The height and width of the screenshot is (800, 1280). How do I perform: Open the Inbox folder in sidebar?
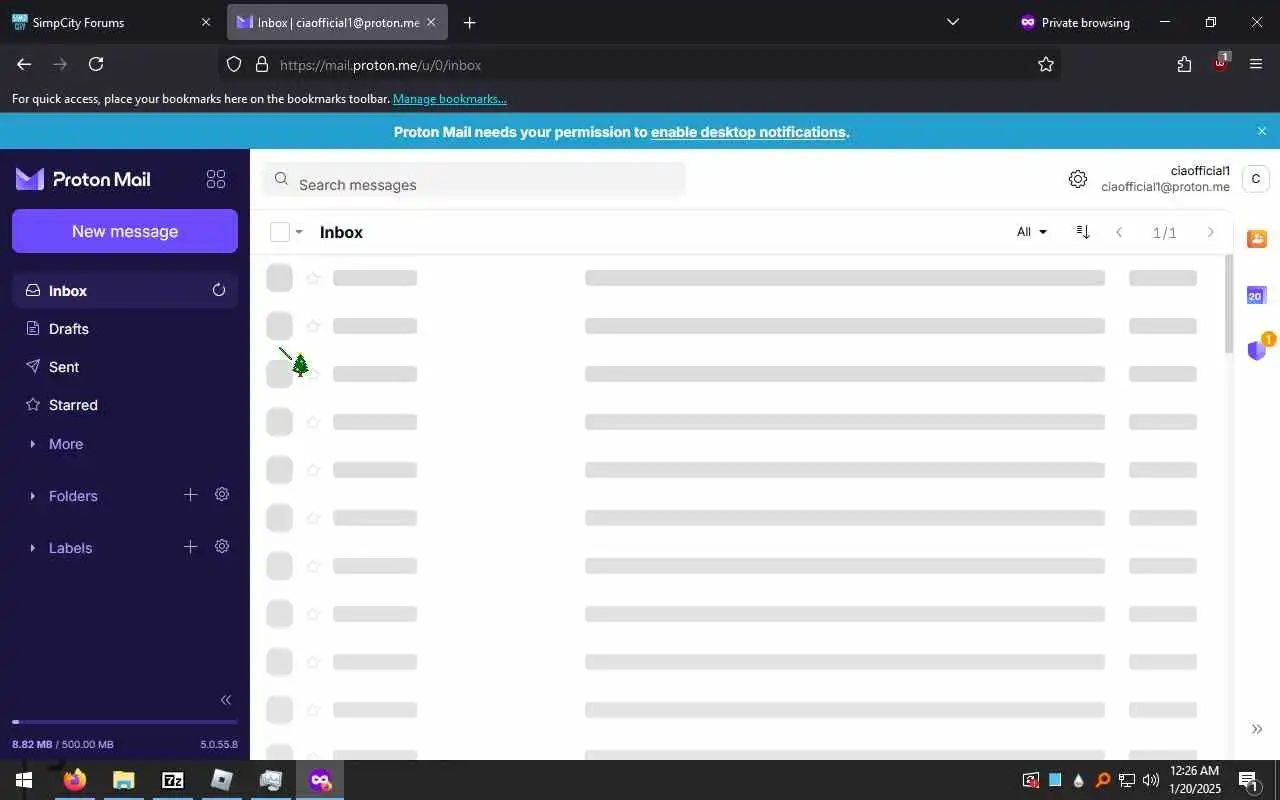point(125,290)
